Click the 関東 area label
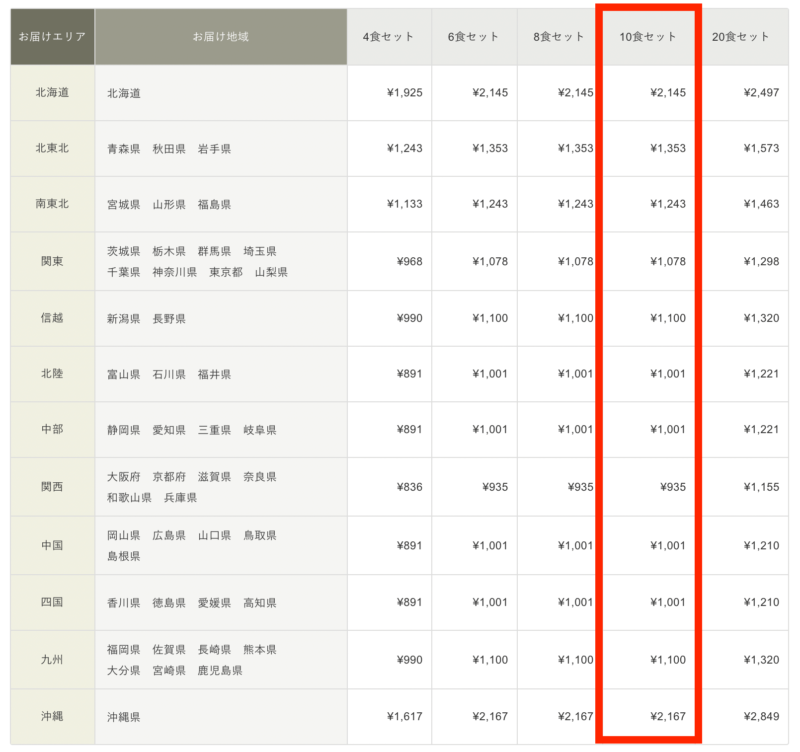The width and height of the screenshot is (800, 752). 52,261
